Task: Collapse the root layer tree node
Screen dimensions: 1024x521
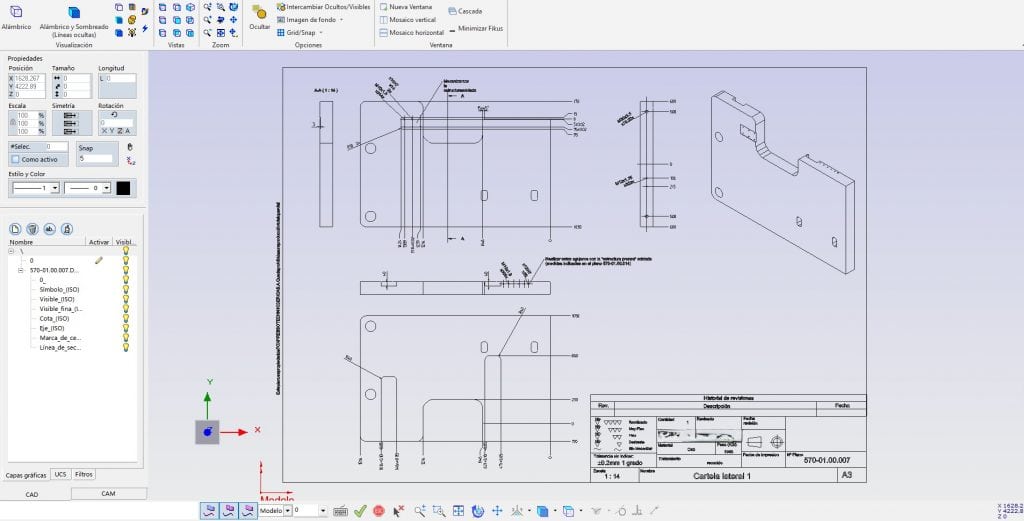Action: (11, 251)
